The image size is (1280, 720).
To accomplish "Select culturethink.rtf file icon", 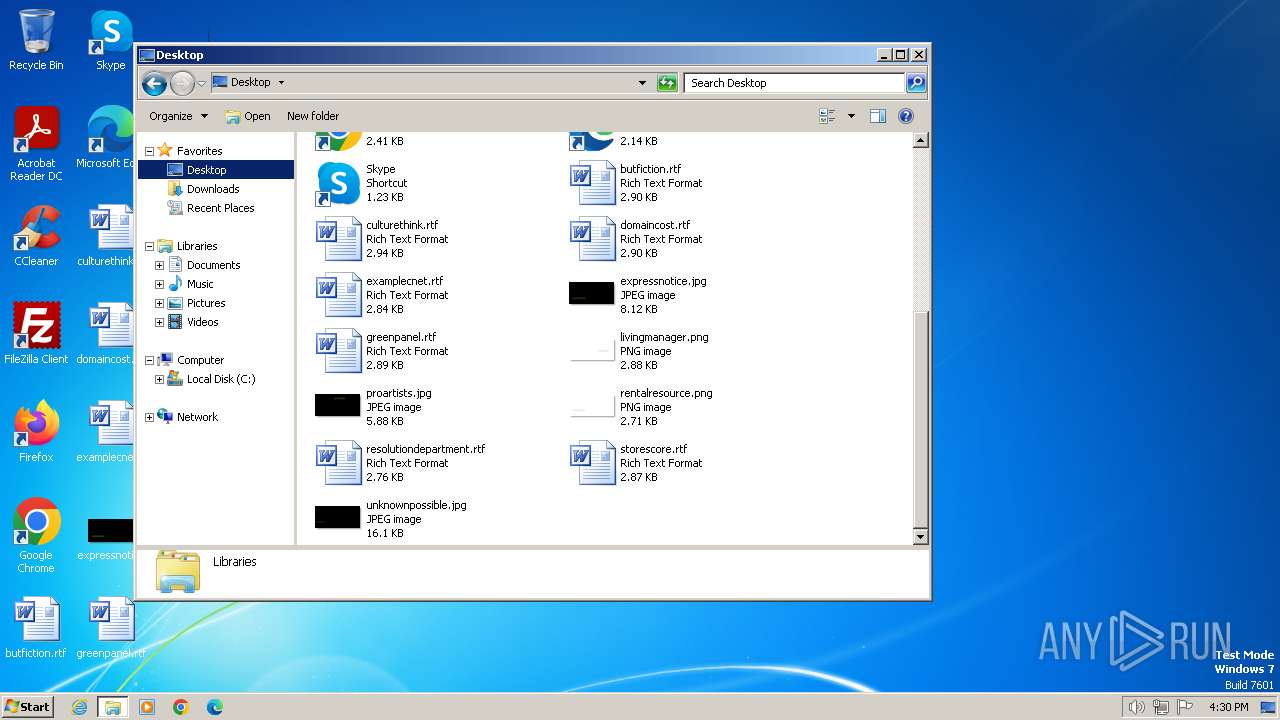I will 338,239.
